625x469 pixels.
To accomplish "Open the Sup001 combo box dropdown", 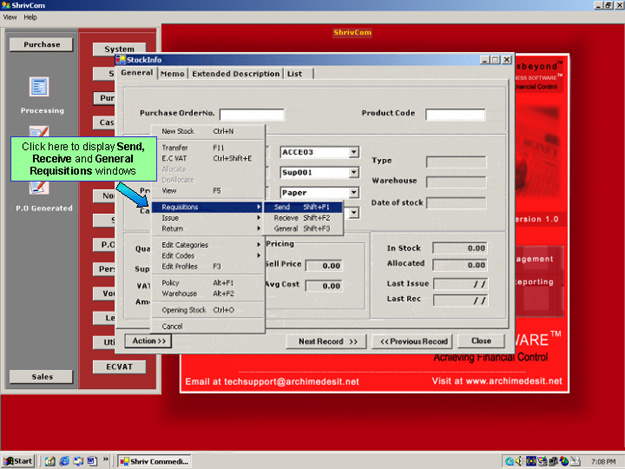I will [x=354, y=172].
